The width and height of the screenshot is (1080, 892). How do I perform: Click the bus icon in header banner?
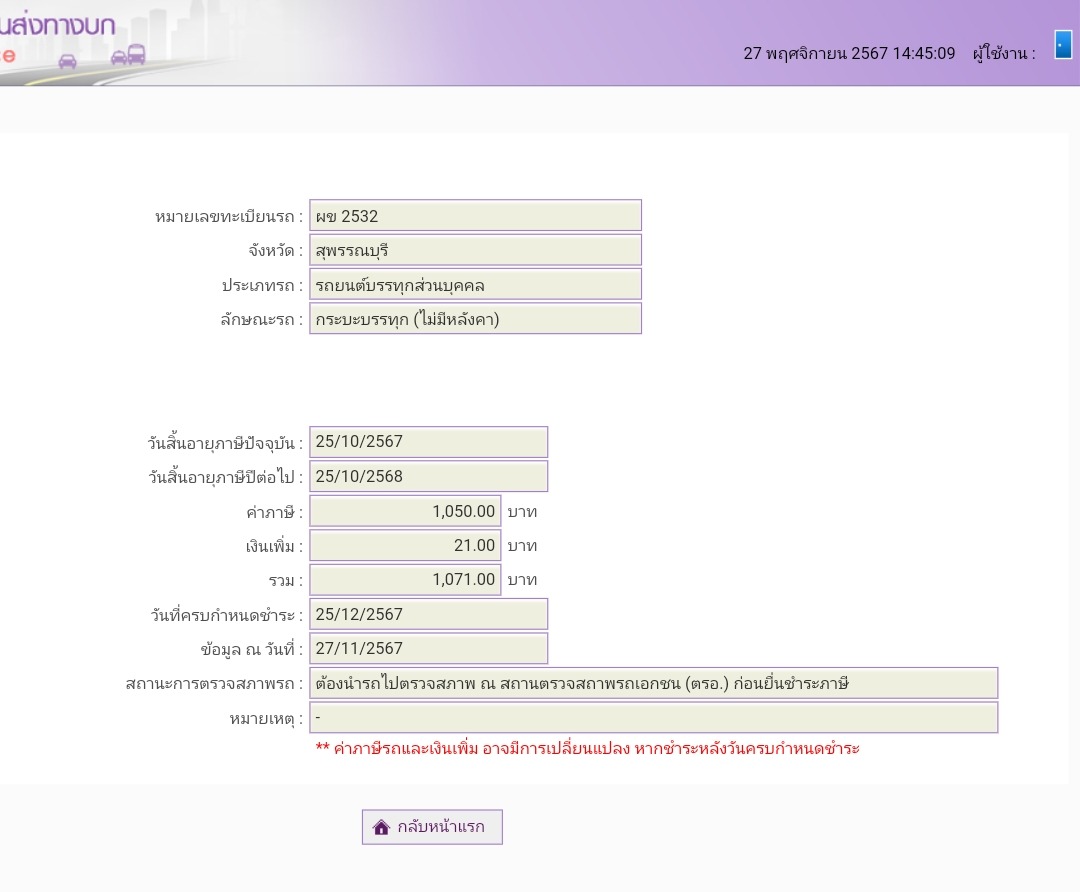(136, 54)
